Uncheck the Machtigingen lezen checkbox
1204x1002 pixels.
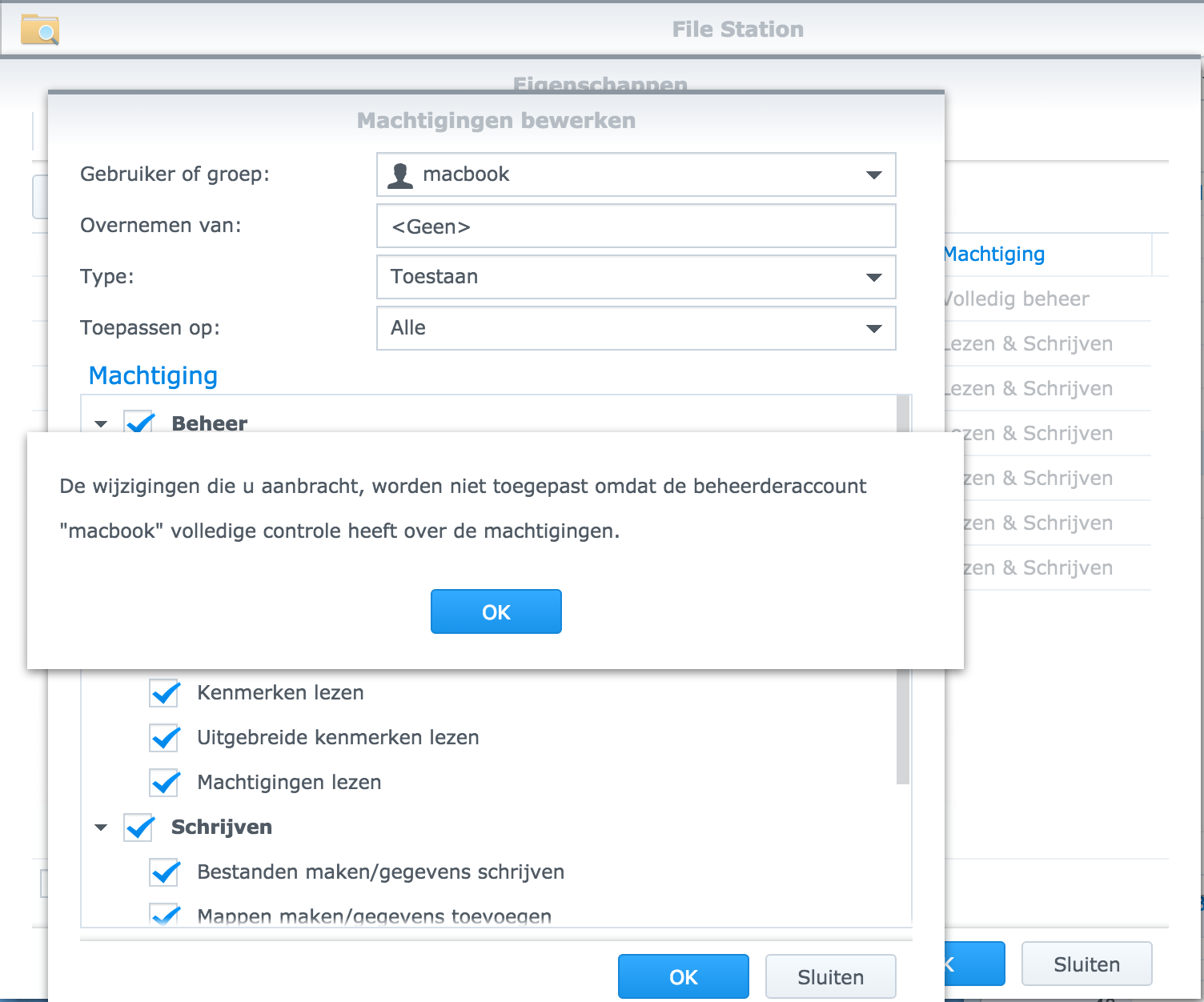click(x=165, y=782)
